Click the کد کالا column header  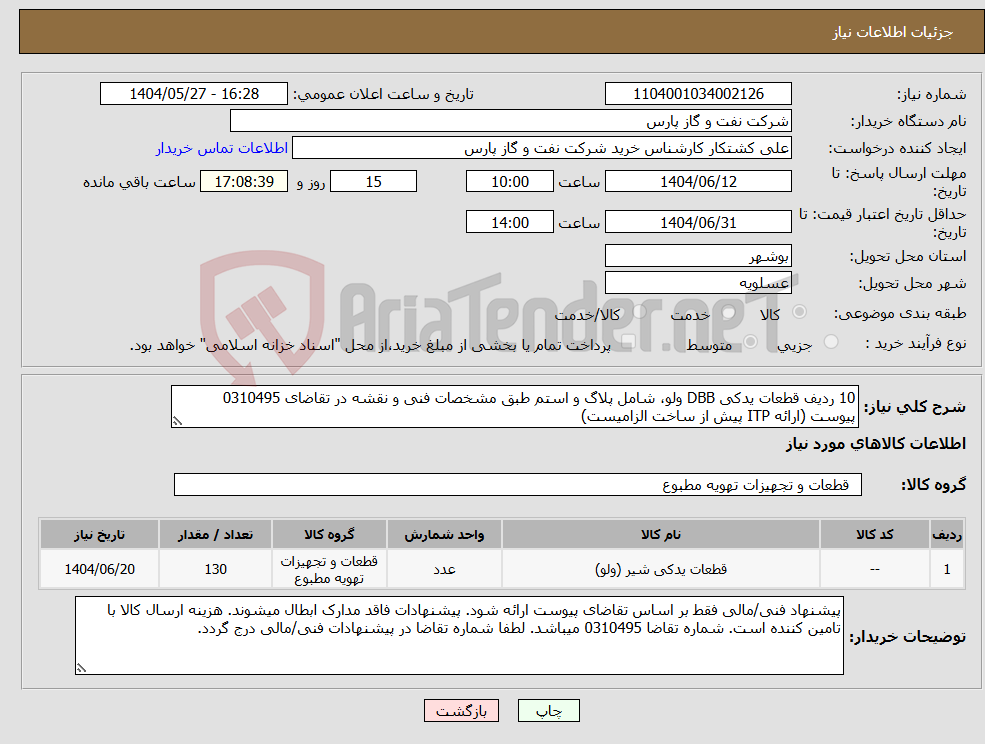(874, 534)
